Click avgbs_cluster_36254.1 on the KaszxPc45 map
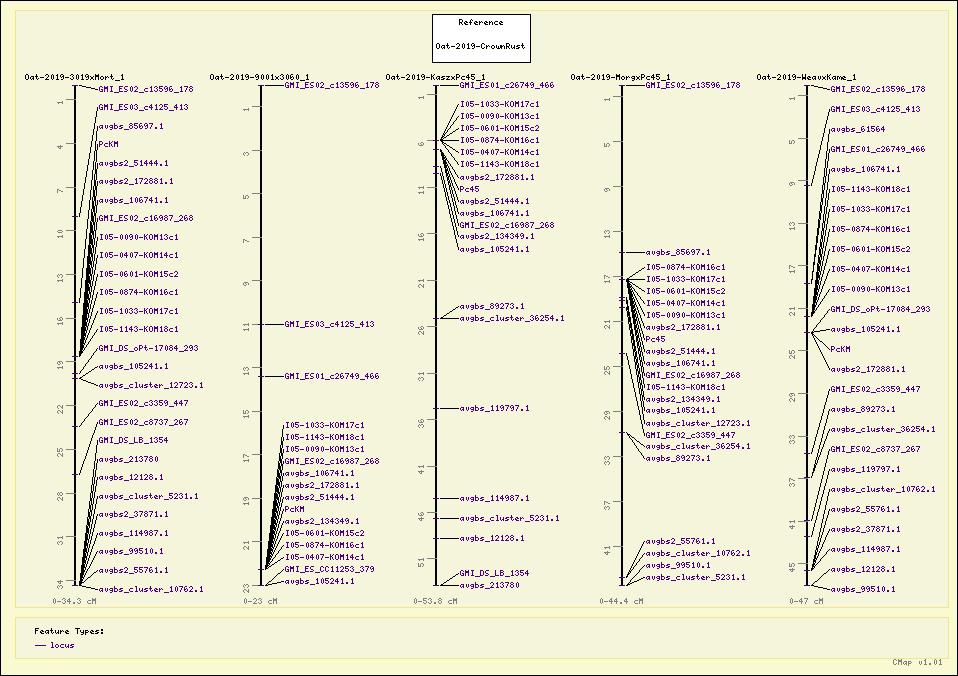Screen dimensions: 958x676 click(x=511, y=318)
